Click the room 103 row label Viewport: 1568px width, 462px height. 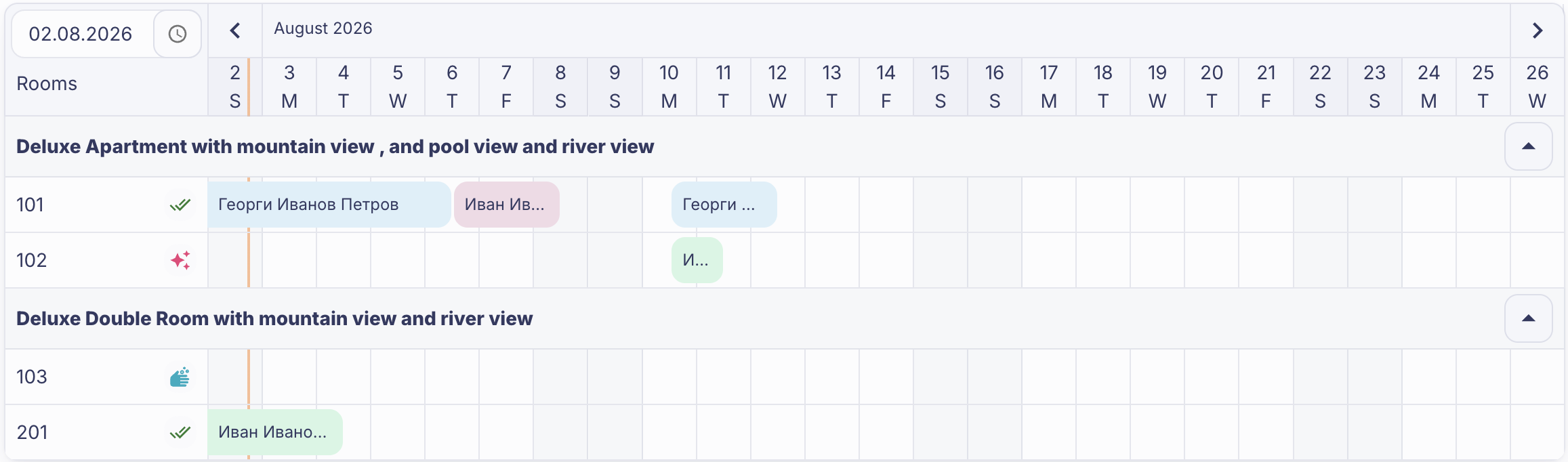click(32, 377)
